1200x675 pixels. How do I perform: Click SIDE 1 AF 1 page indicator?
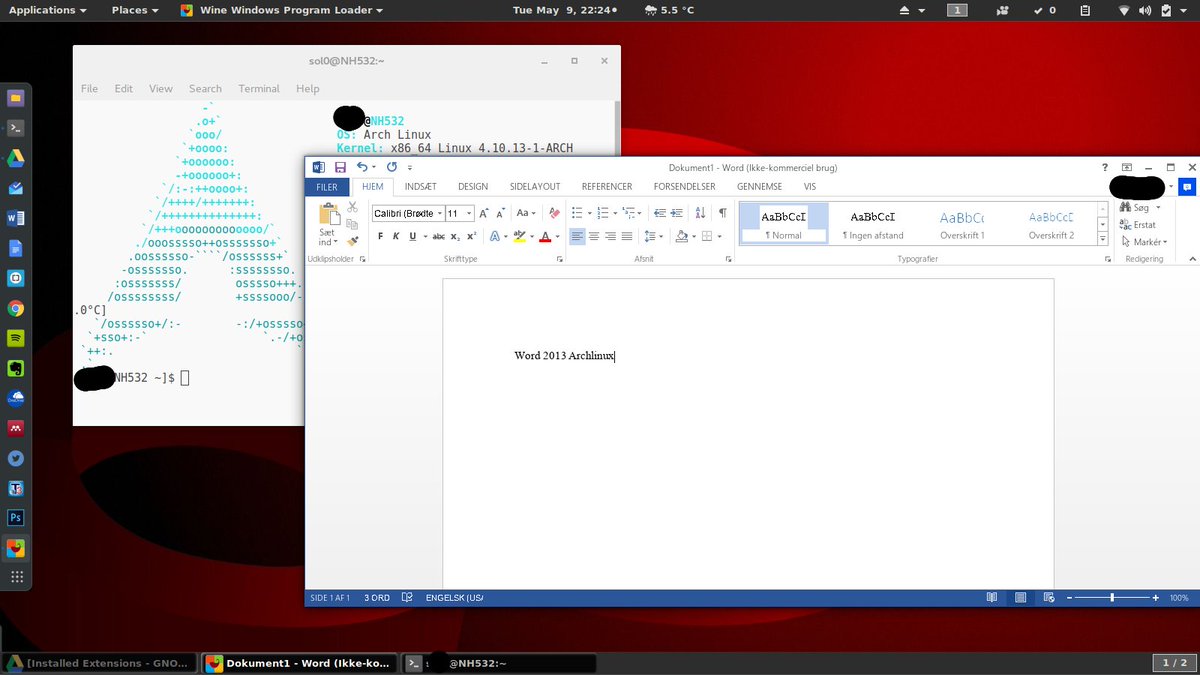pyautogui.click(x=330, y=598)
